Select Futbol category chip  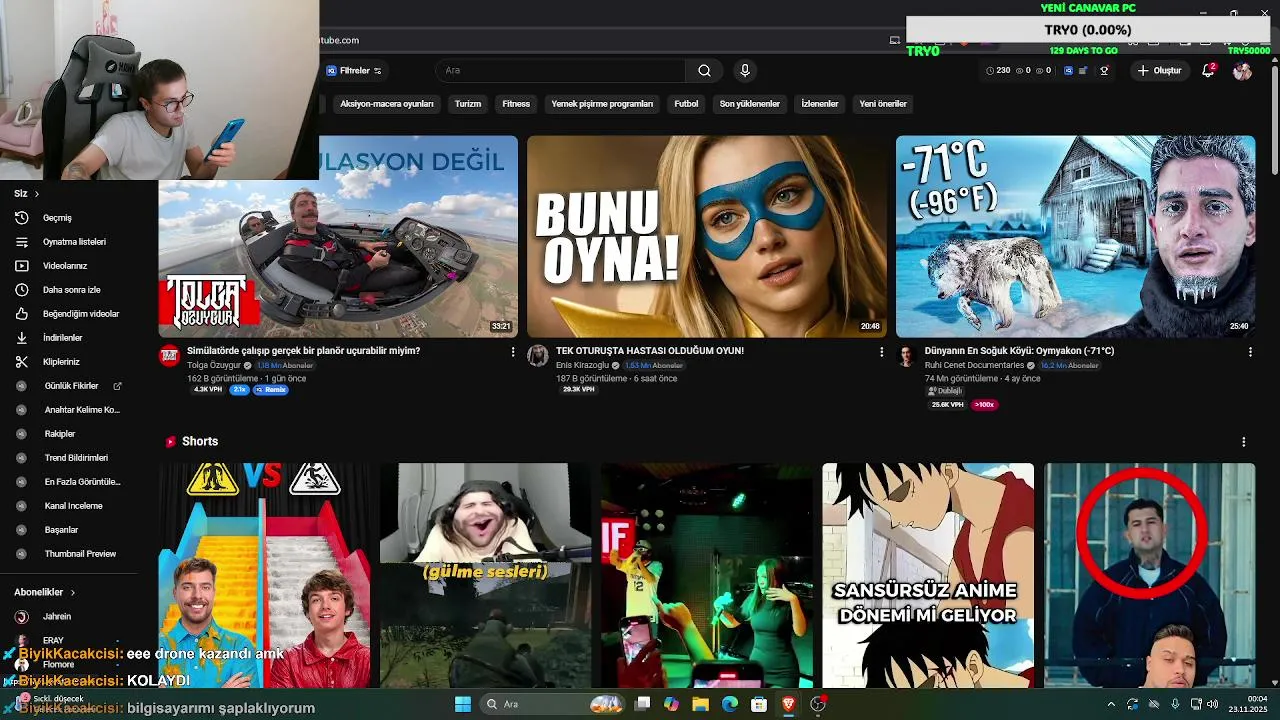686,104
